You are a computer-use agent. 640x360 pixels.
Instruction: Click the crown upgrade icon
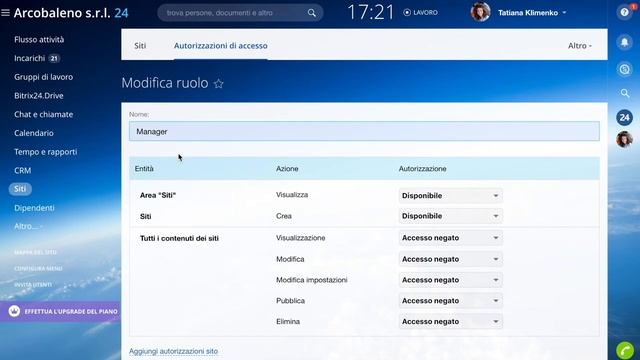coord(14,311)
